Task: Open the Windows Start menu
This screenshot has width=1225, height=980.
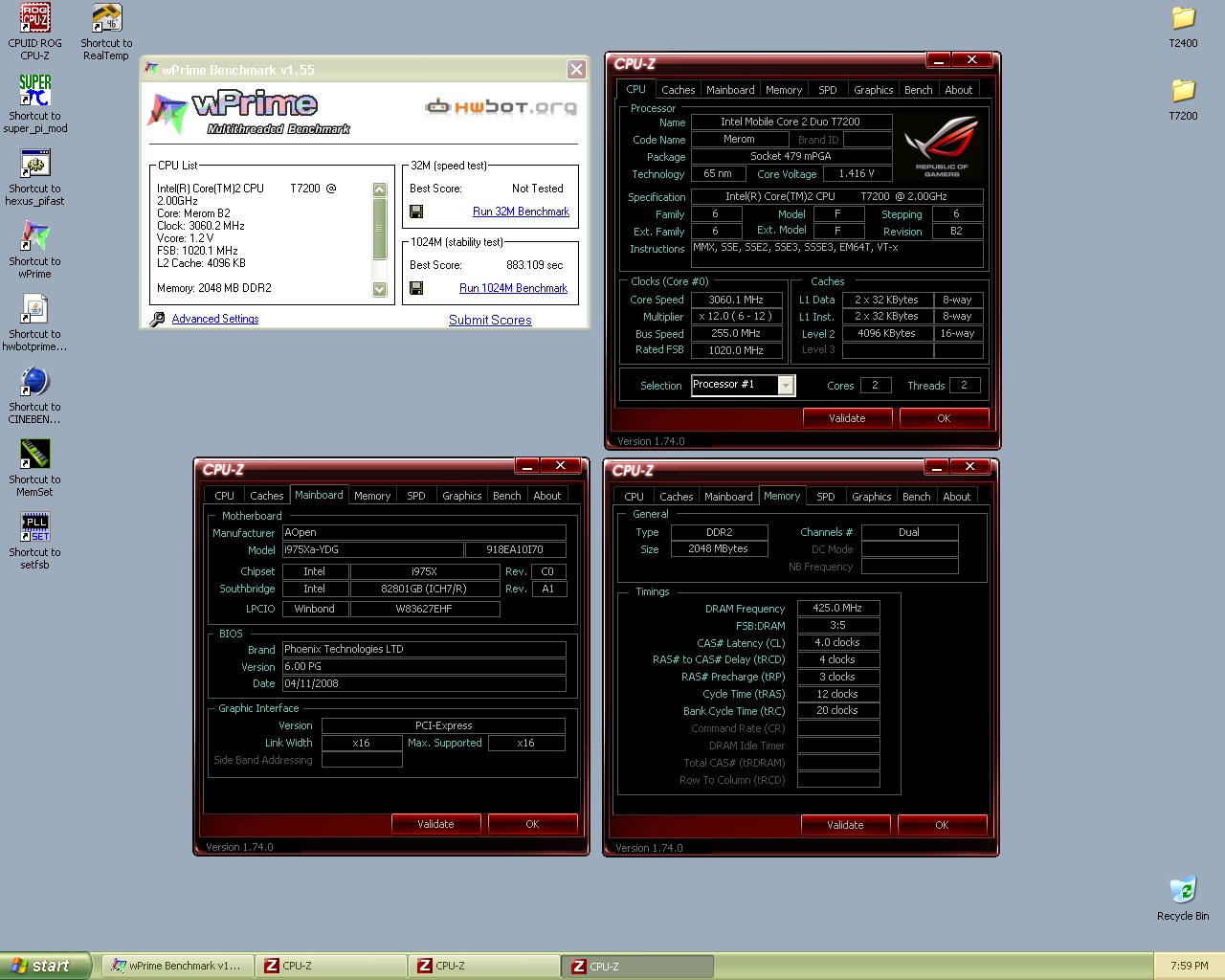Action: click(45, 966)
